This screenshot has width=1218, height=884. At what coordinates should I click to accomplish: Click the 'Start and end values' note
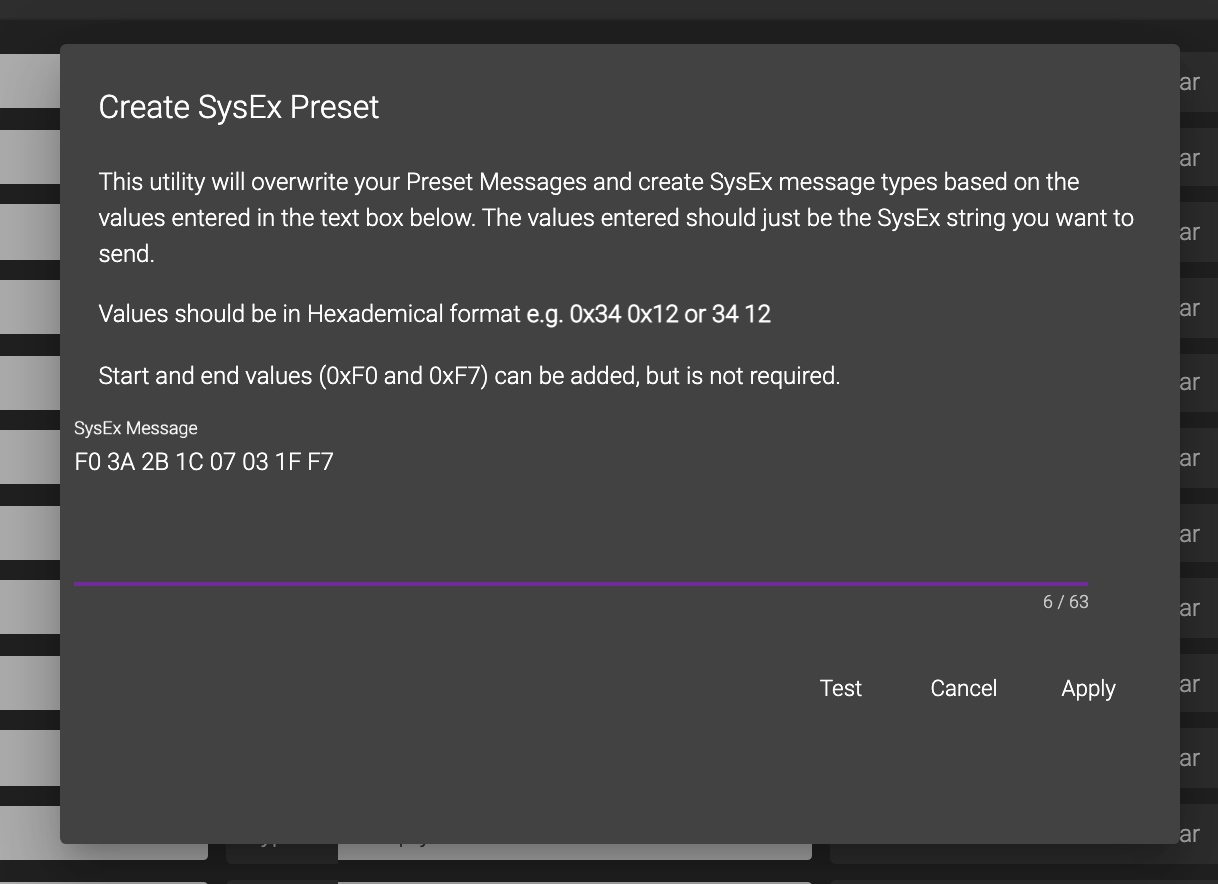469,376
